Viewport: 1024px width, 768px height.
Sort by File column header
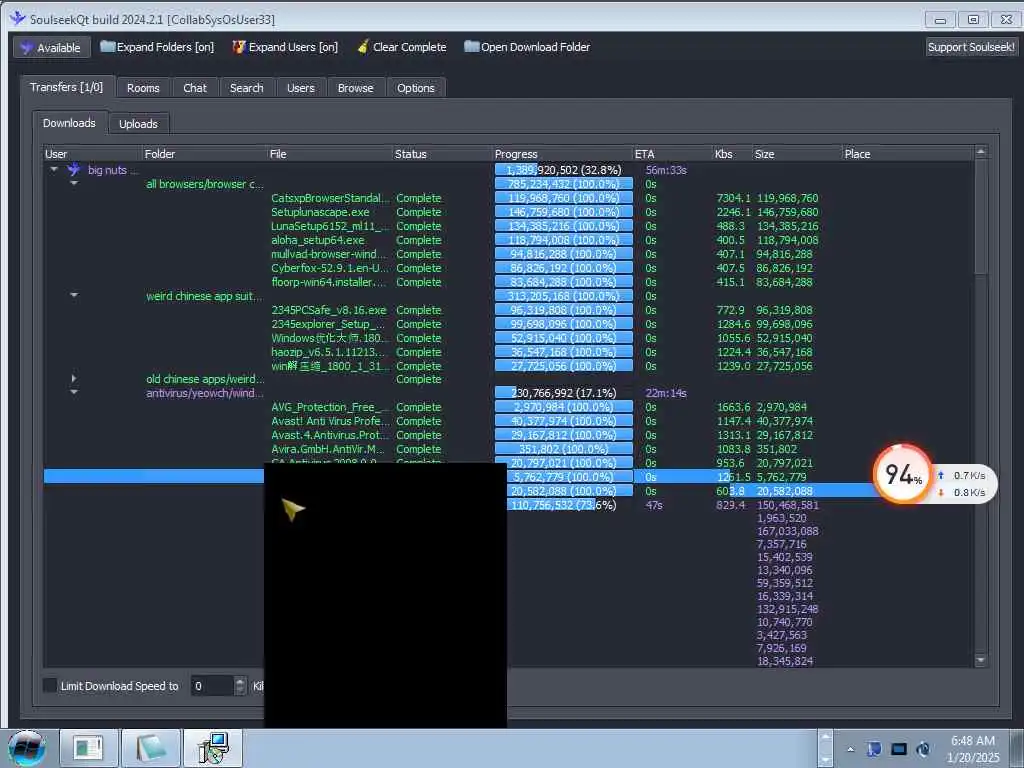click(330, 154)
